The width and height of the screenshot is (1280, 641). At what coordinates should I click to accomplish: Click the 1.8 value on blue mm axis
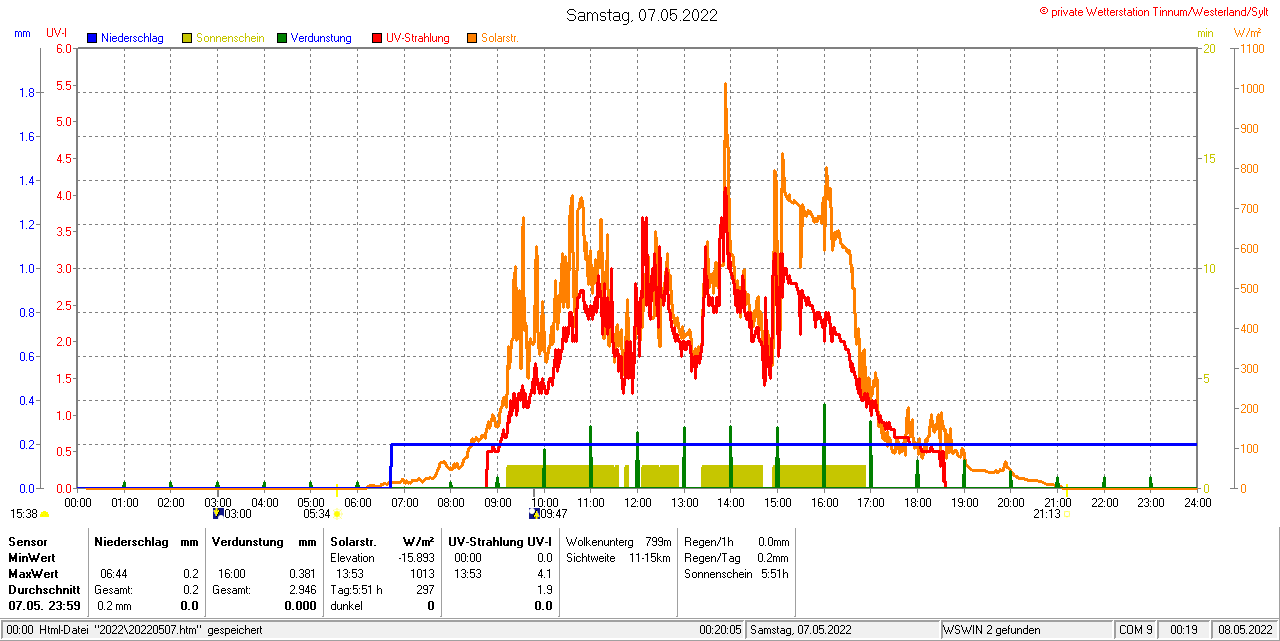click(27, 92)
